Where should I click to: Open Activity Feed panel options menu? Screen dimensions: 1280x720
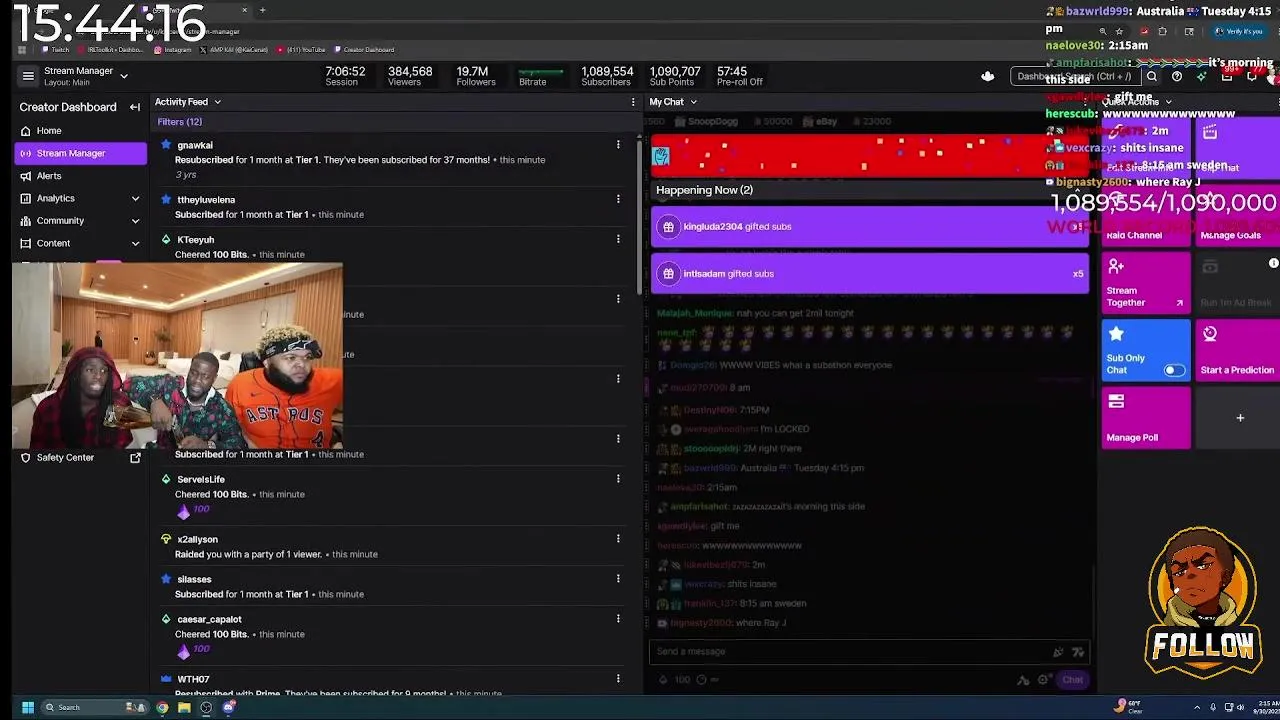pos(632,102)
